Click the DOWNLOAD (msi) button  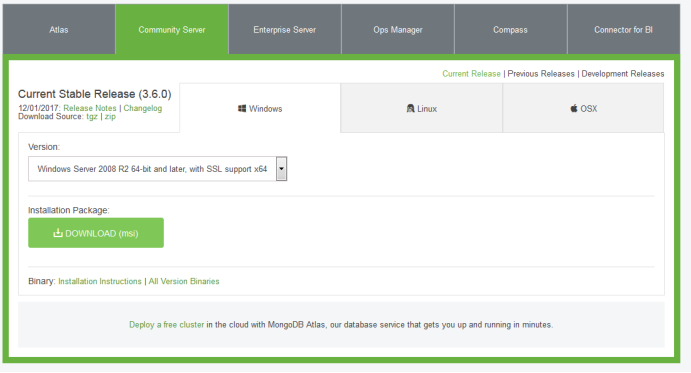[x=96, y=233]
